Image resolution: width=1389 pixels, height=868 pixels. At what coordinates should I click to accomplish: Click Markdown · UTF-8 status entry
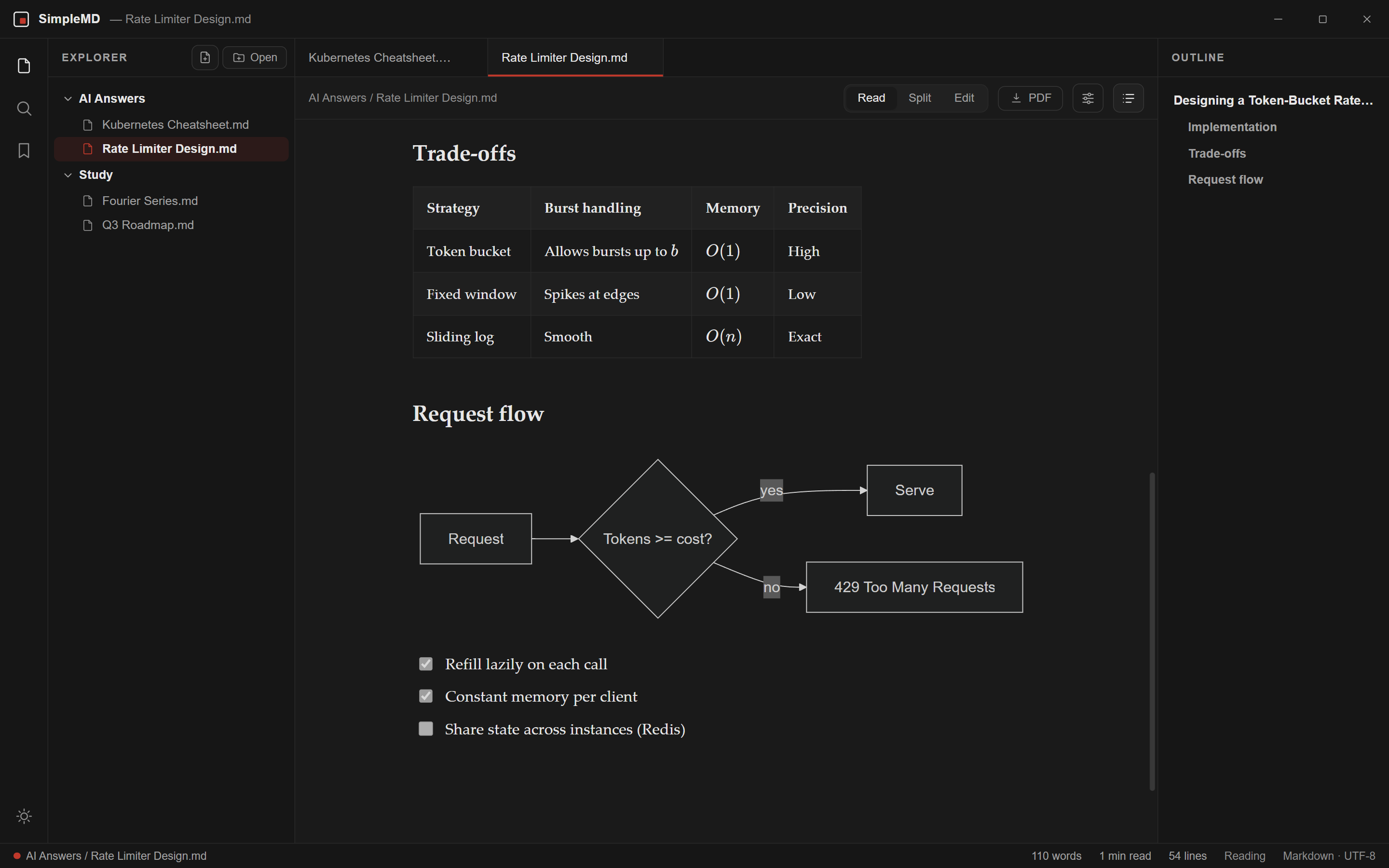pos(1329,856)
